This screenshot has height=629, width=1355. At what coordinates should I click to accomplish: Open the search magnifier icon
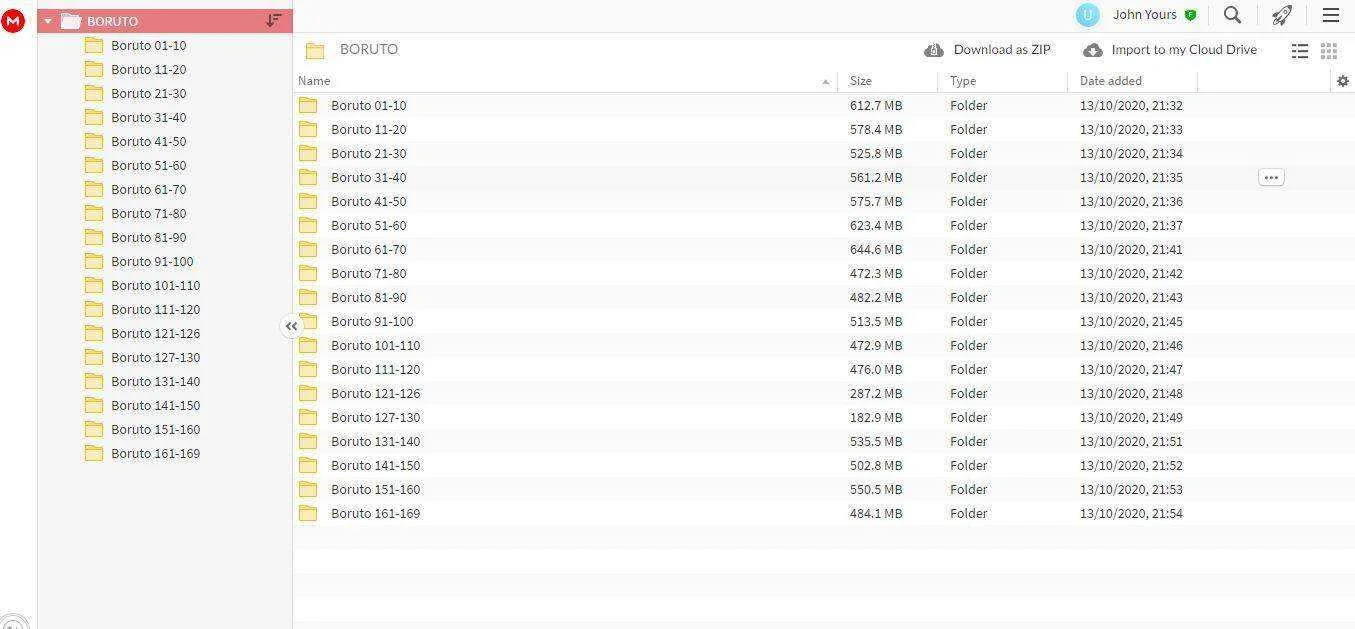[1232, 15]
